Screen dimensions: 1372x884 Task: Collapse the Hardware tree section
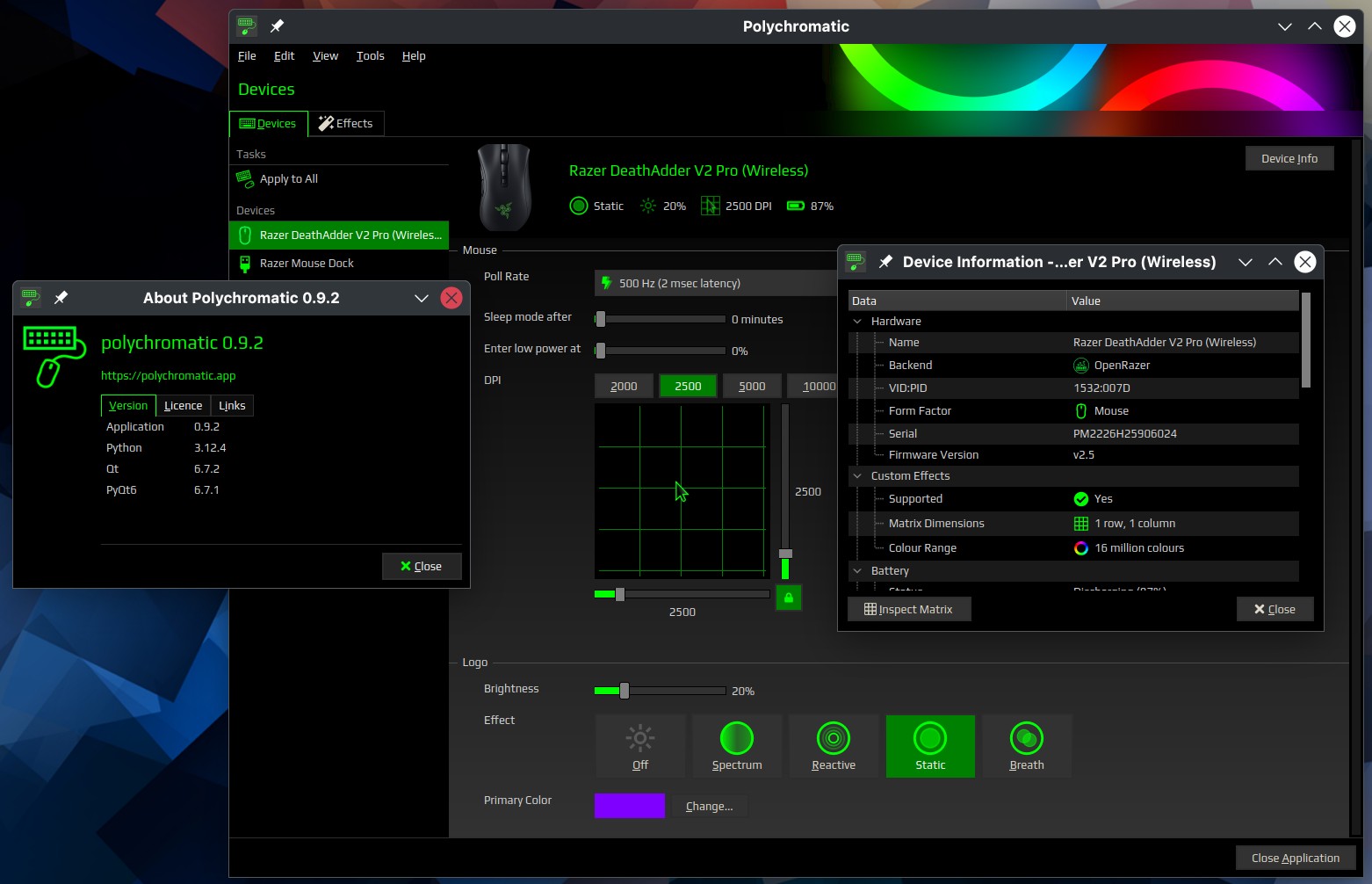857,322
